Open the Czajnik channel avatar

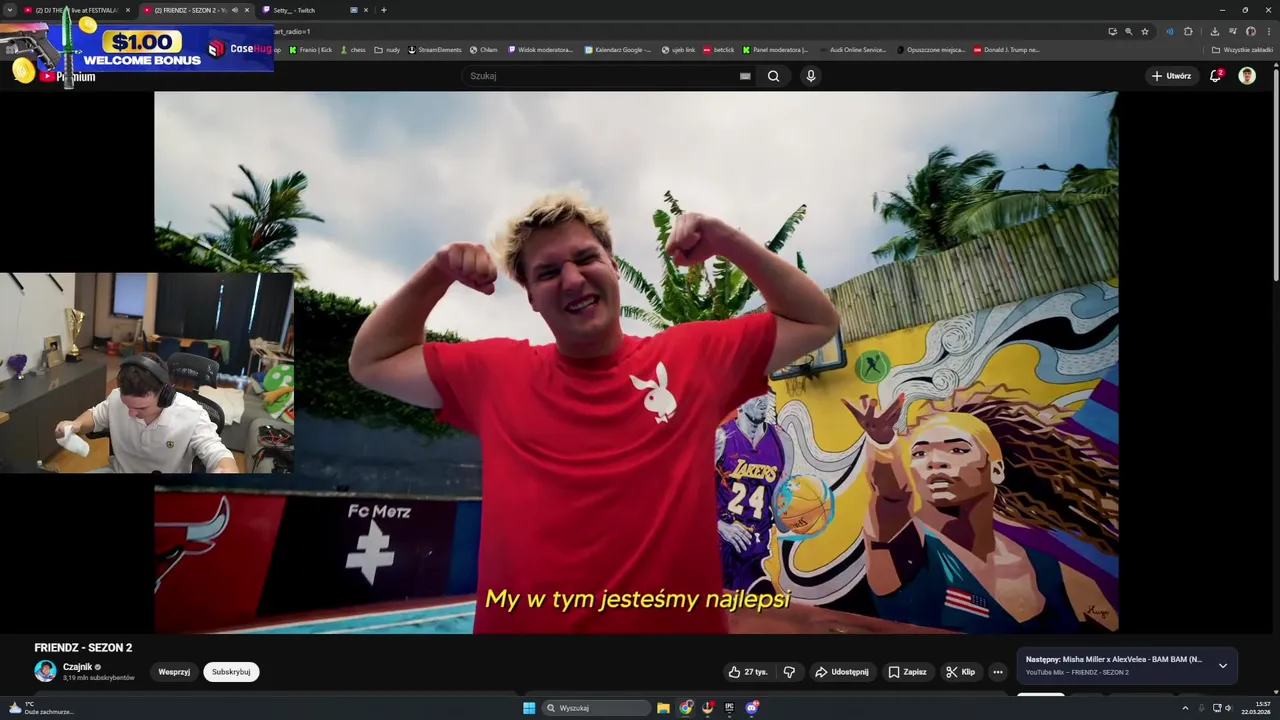(x=45, y=671)
